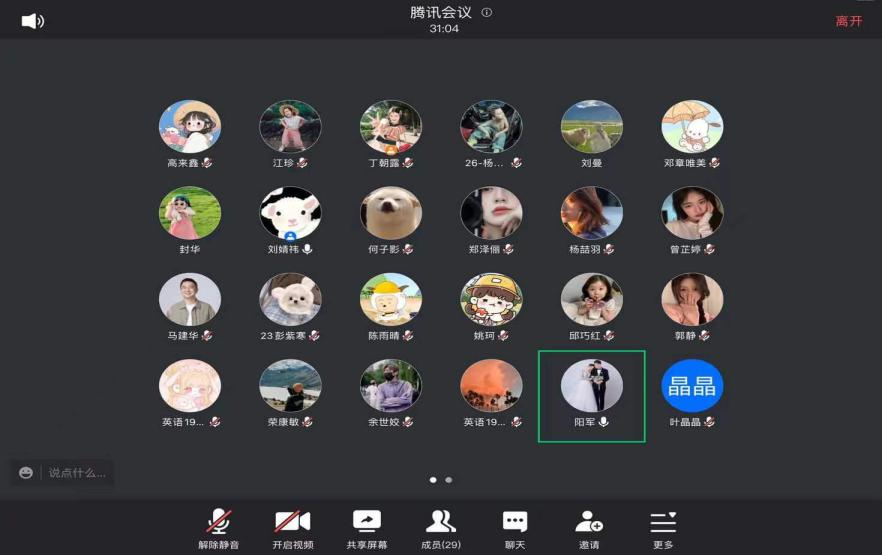Image resolution: width=882 pixels, height=555 pixels.
Task: Click the speaker volume icon
Action: [32, 21]
